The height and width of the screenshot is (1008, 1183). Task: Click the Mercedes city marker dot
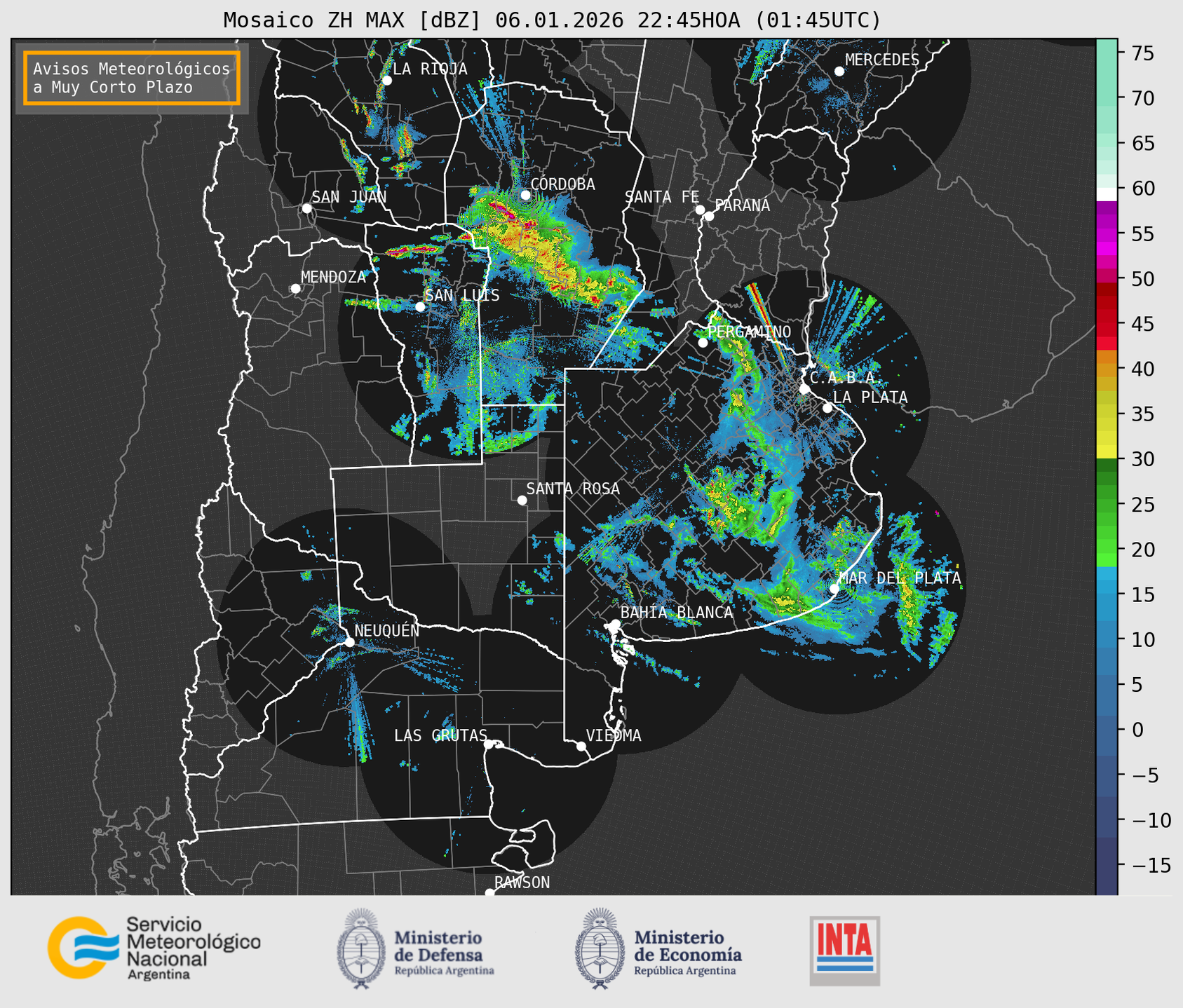click(x=839, y=71)
